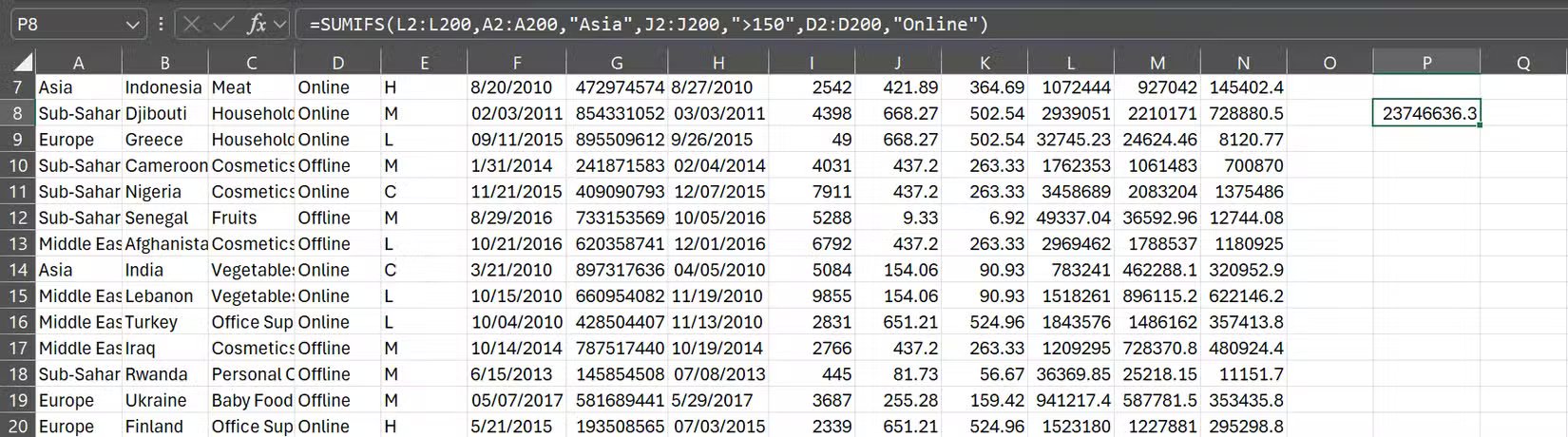Select row 20 header
1568x437 pixels.
point(17,427)
